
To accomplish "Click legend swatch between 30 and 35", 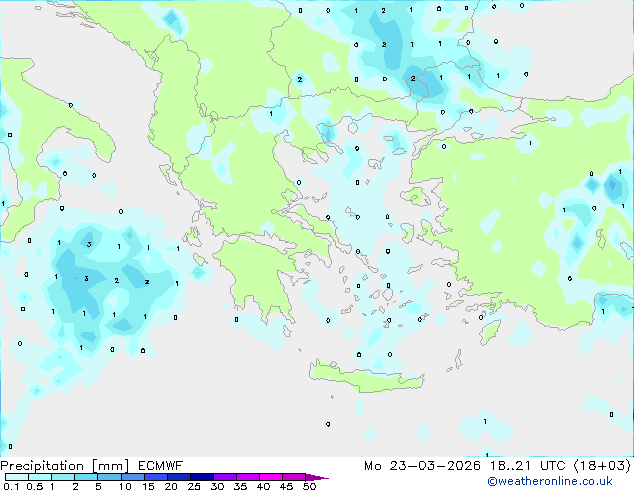I will 225,477.
